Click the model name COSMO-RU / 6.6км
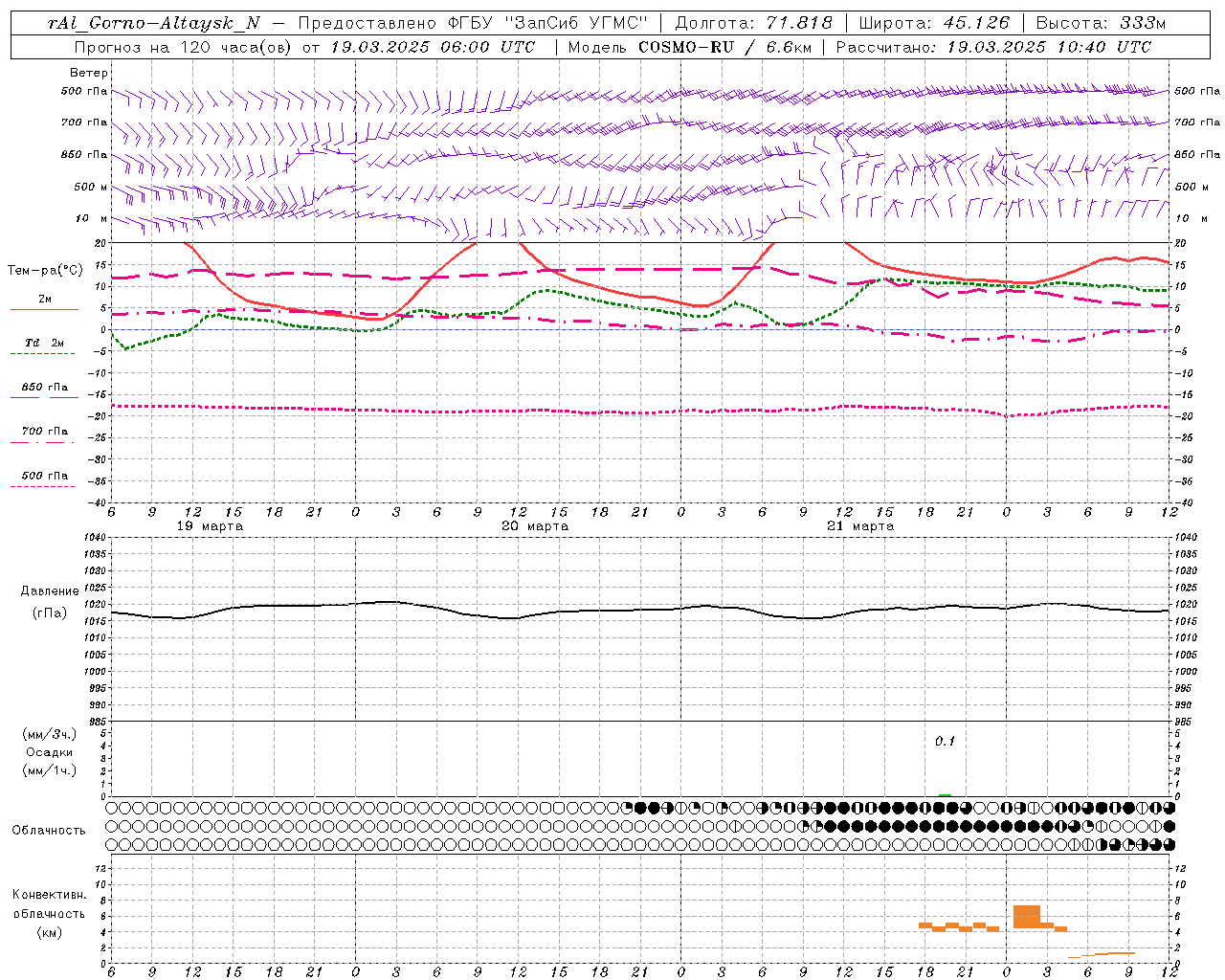Viewport: 1225px width, 980px height. 724,47
